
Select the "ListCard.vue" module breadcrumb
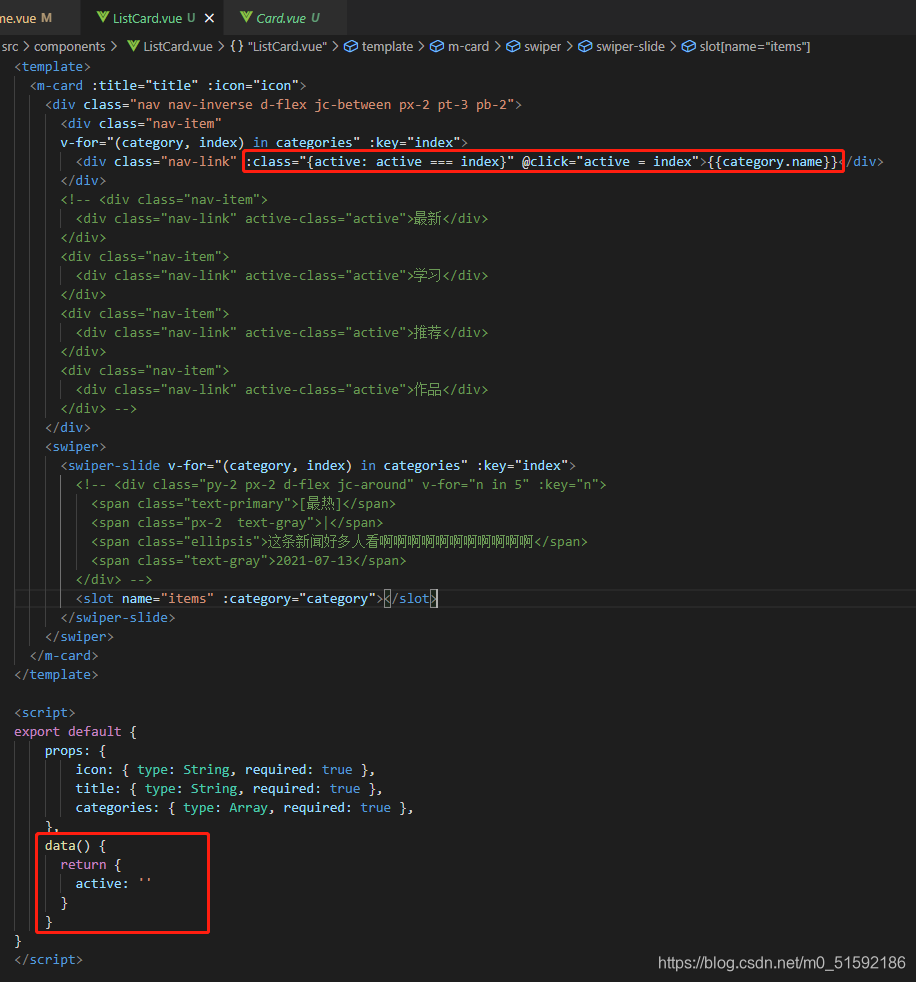(x=287, y=46)
